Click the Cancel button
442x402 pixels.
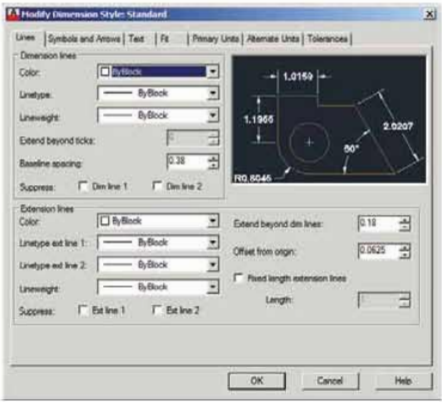point(330,381)
